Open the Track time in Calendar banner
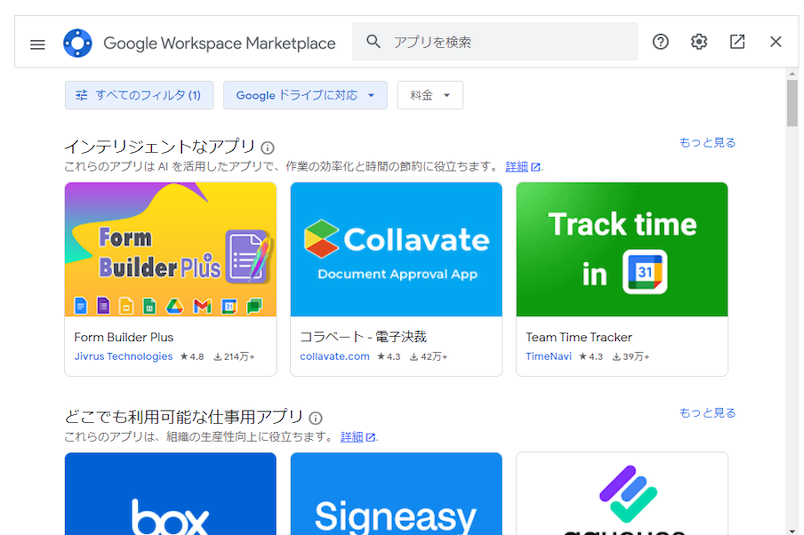This screenshot has width=804, height=535. point(622,249)
